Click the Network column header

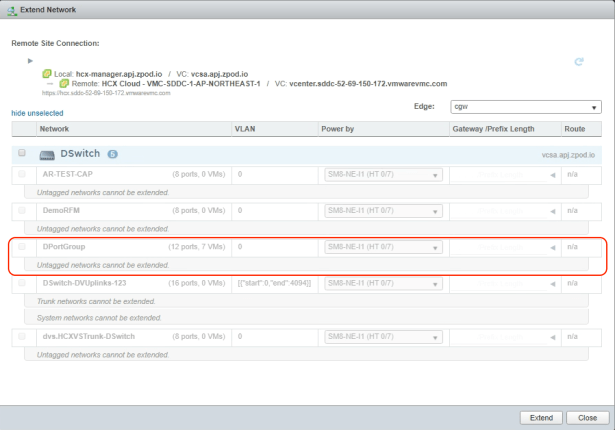click(54, 130)
